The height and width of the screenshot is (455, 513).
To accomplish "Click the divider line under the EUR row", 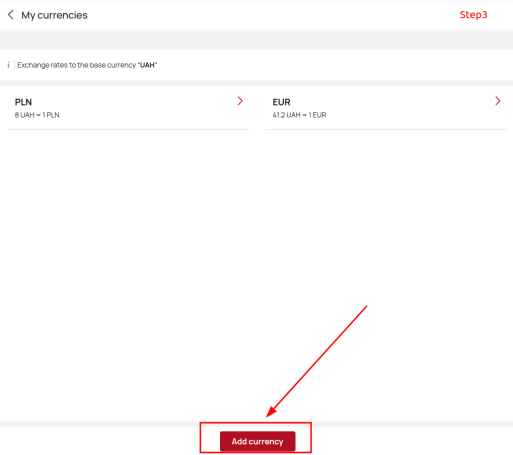I will point(387,129).
